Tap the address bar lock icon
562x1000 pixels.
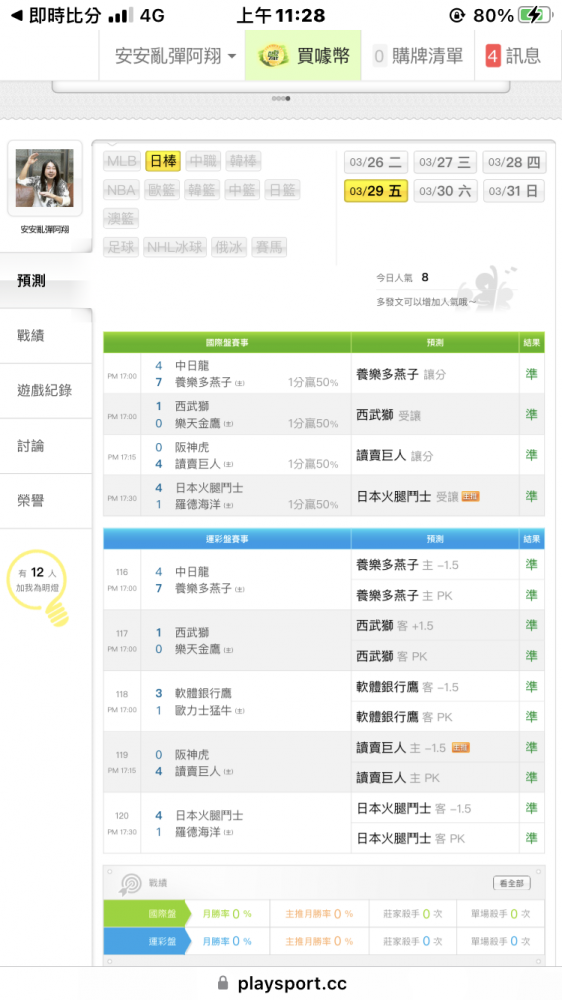(223, 983)
